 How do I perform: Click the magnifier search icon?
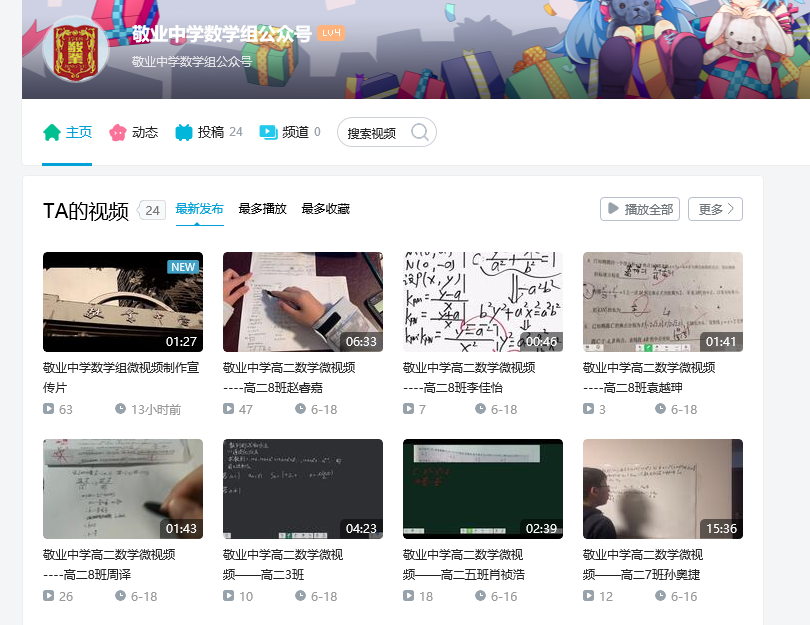tap(420, 132)
